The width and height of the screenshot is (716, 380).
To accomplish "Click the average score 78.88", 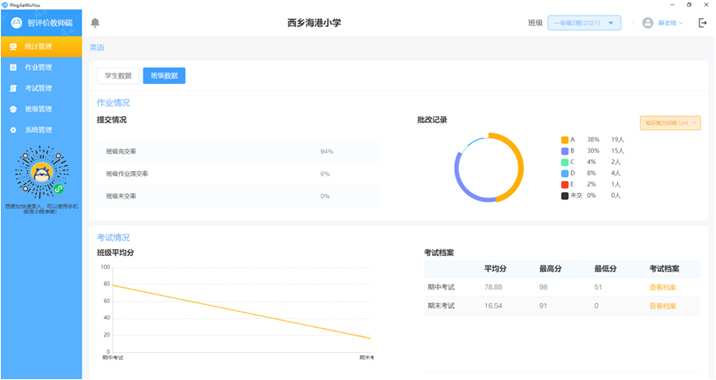I will (493, 287).
